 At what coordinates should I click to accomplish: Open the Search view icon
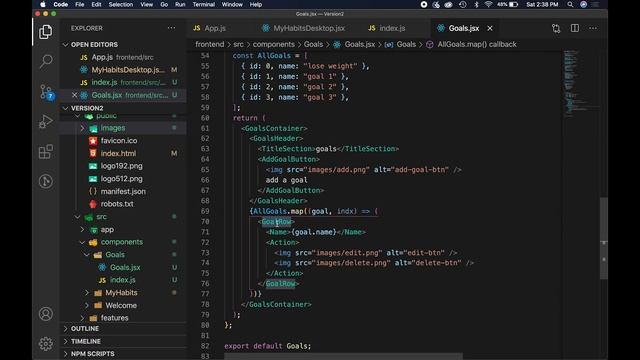(46, 61)
